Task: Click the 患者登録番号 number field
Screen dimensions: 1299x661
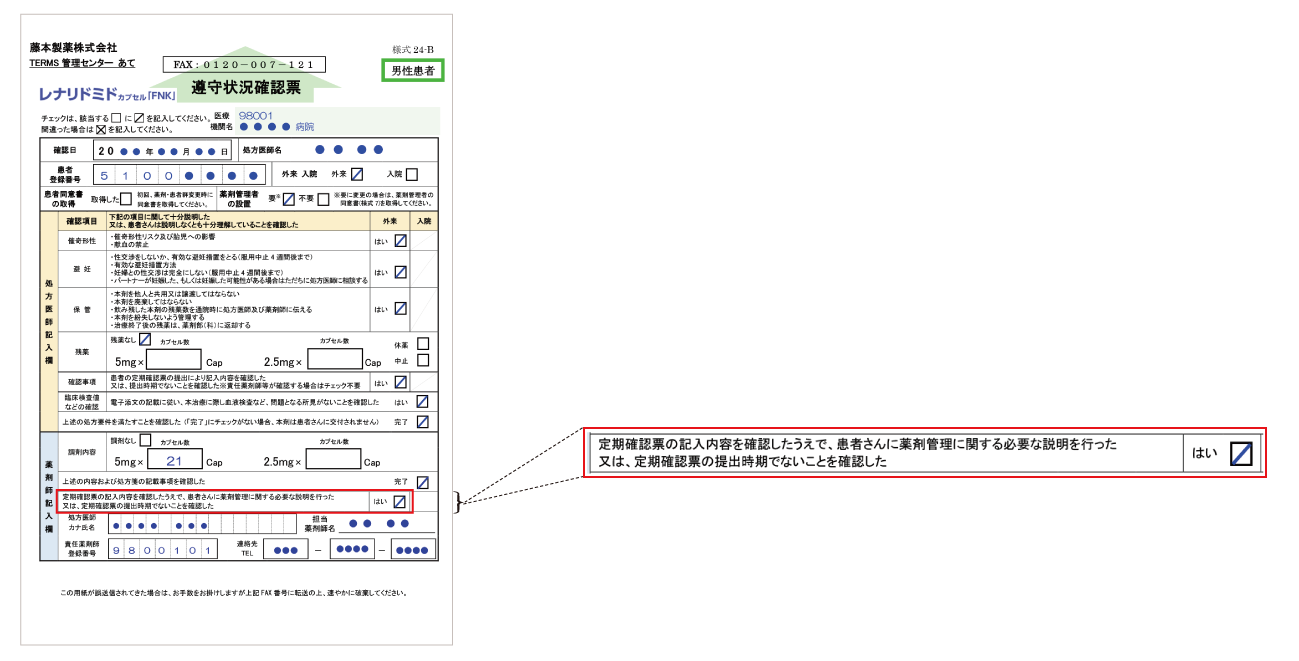Action: [179, 175]
